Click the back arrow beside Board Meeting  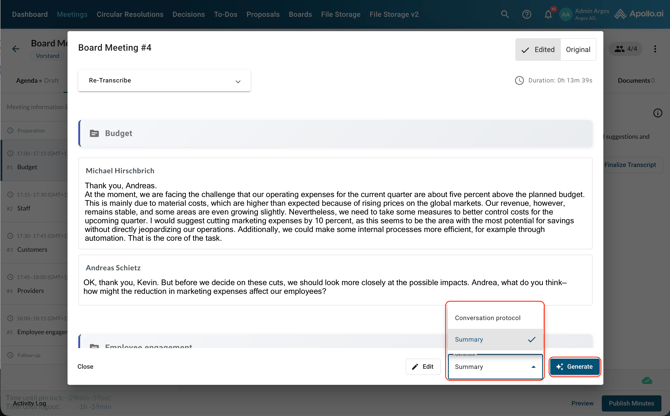pyautogui.click(x=16, y=48)
